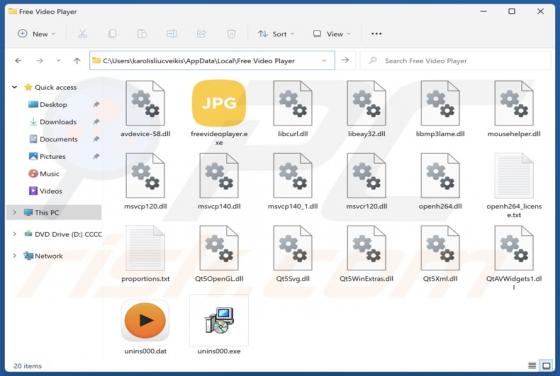Select the avdevice-58.dll file

(x=145, y=109)
